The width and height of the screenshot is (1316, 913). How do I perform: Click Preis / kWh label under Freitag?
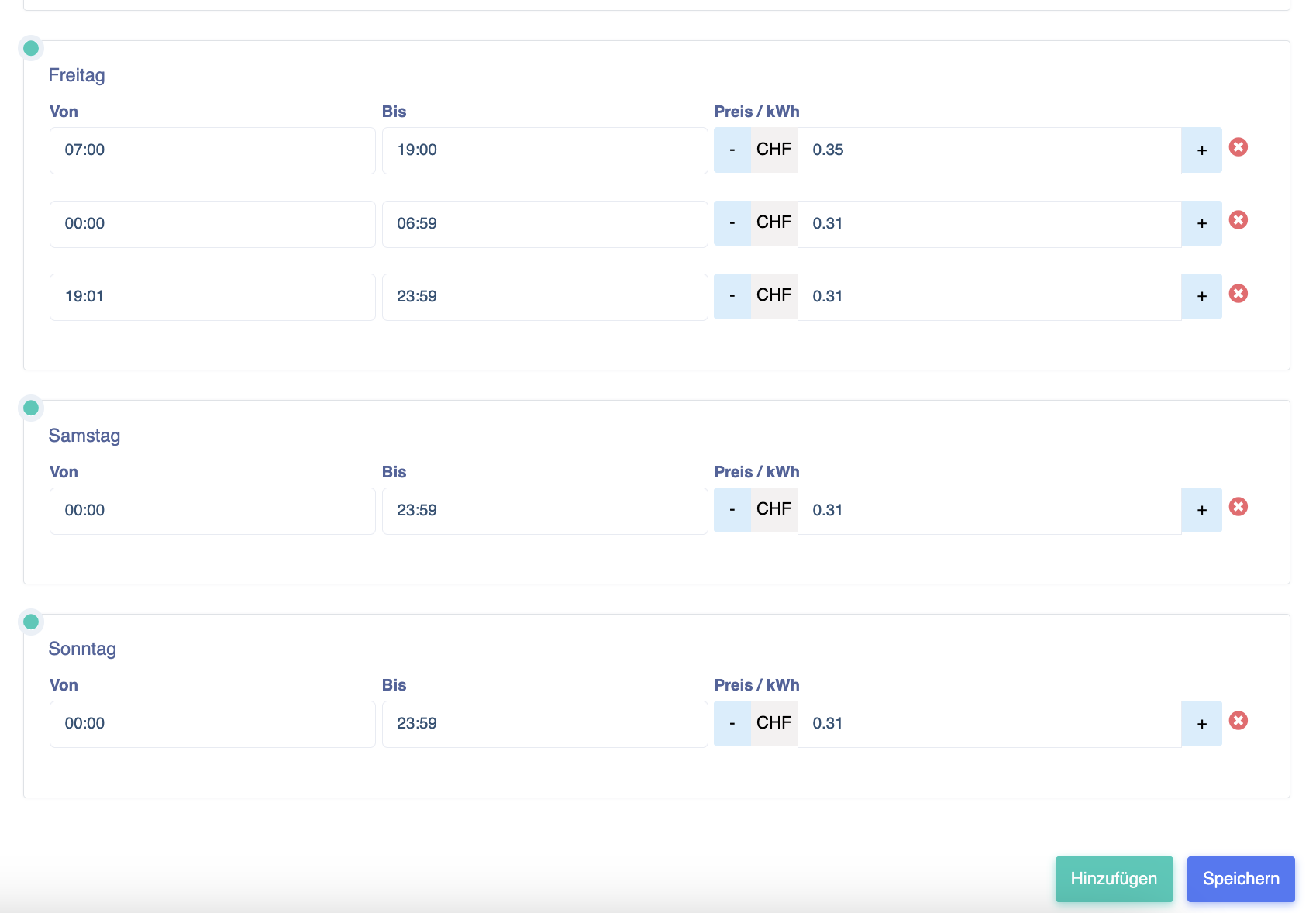[757, 112]
